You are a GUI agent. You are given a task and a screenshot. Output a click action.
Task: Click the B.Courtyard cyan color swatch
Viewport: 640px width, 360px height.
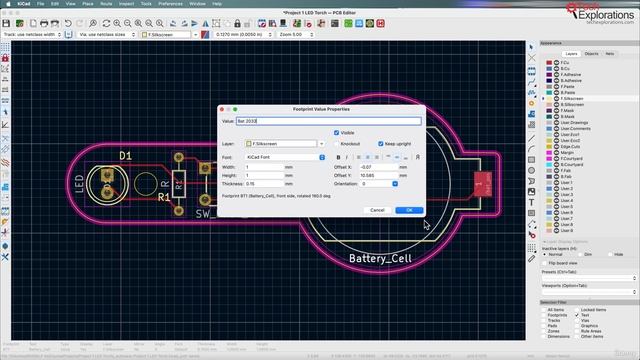[x=549, y=164]
